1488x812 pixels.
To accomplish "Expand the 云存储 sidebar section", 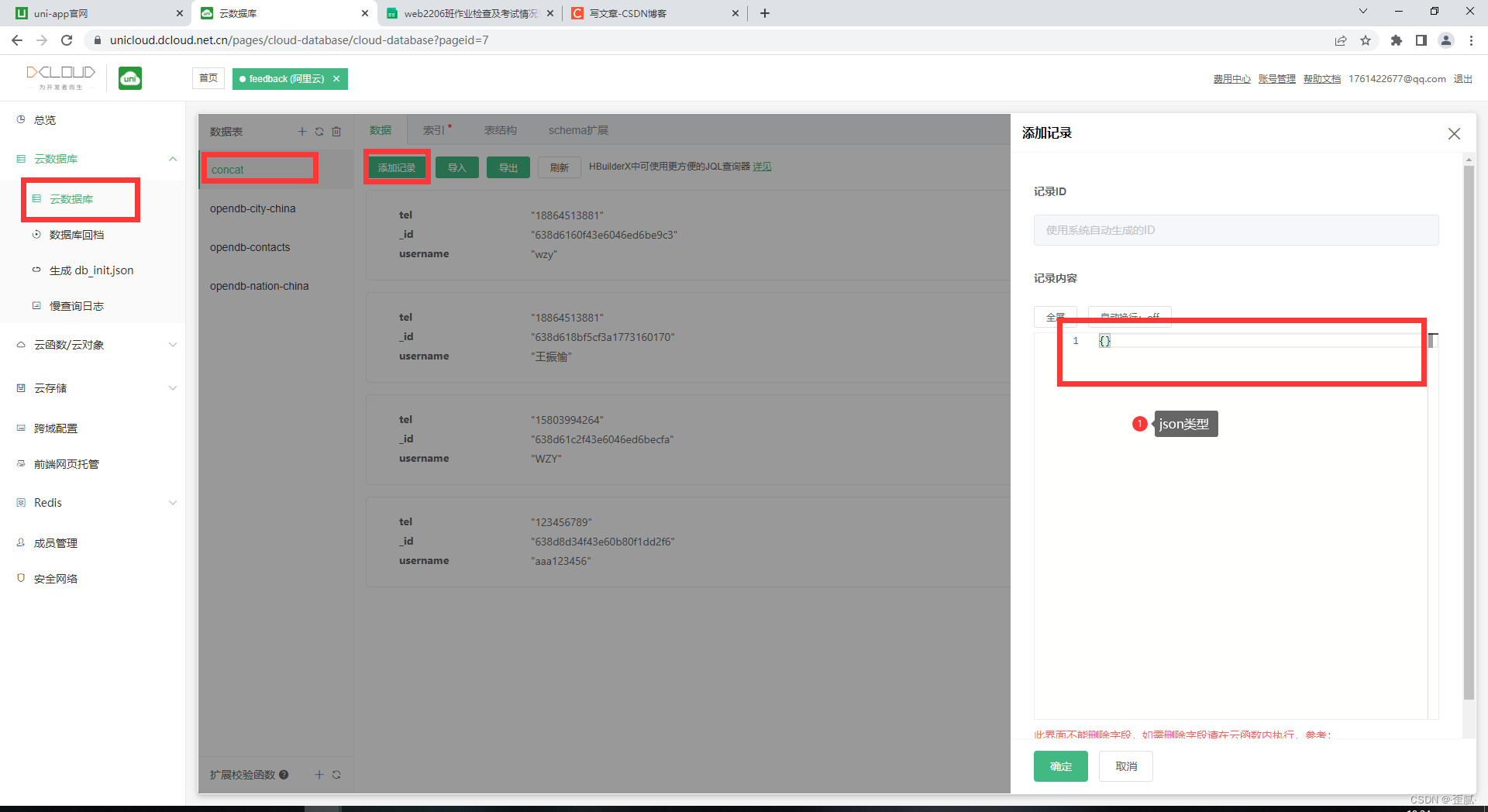I will (173, 388).
